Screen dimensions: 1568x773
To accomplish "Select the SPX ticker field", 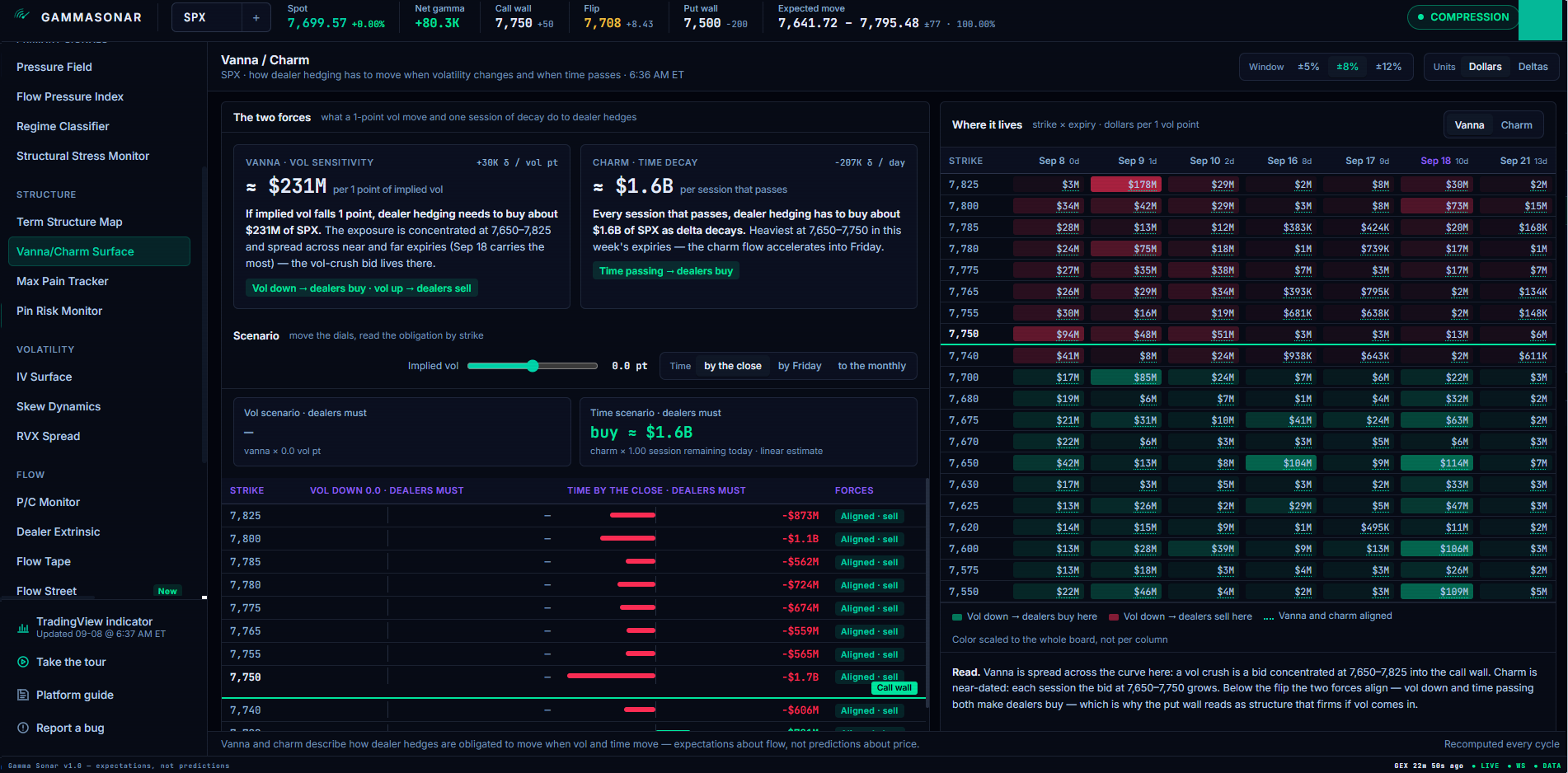I will 207,17.
